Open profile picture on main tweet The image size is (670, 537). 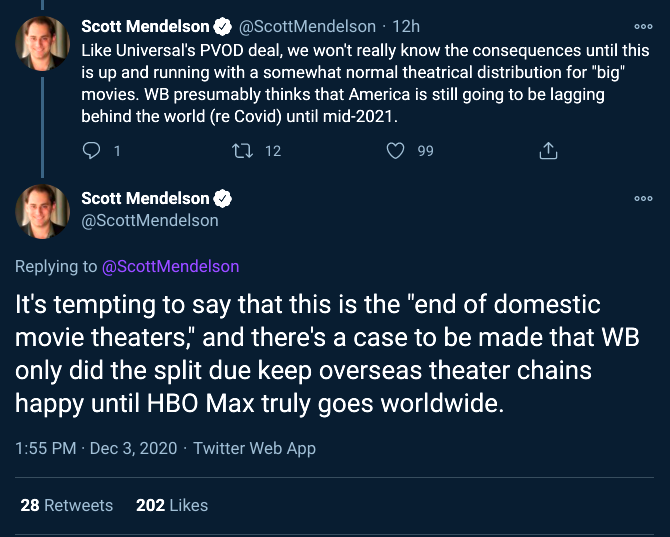(x=42, y=209)
